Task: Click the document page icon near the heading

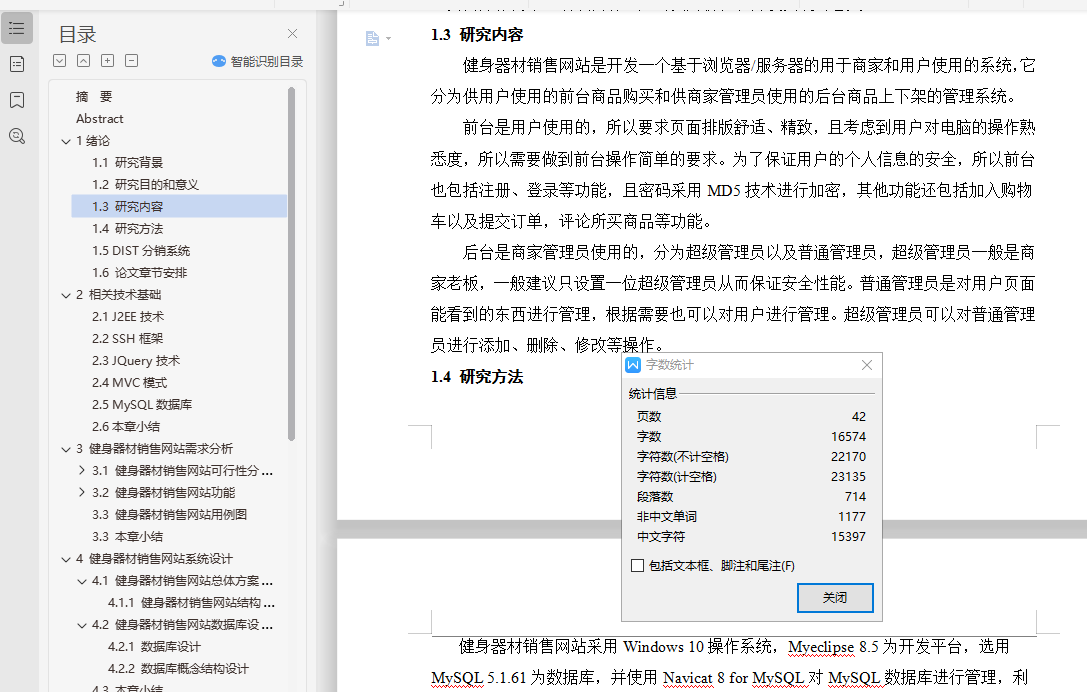Action: point(372,38)
